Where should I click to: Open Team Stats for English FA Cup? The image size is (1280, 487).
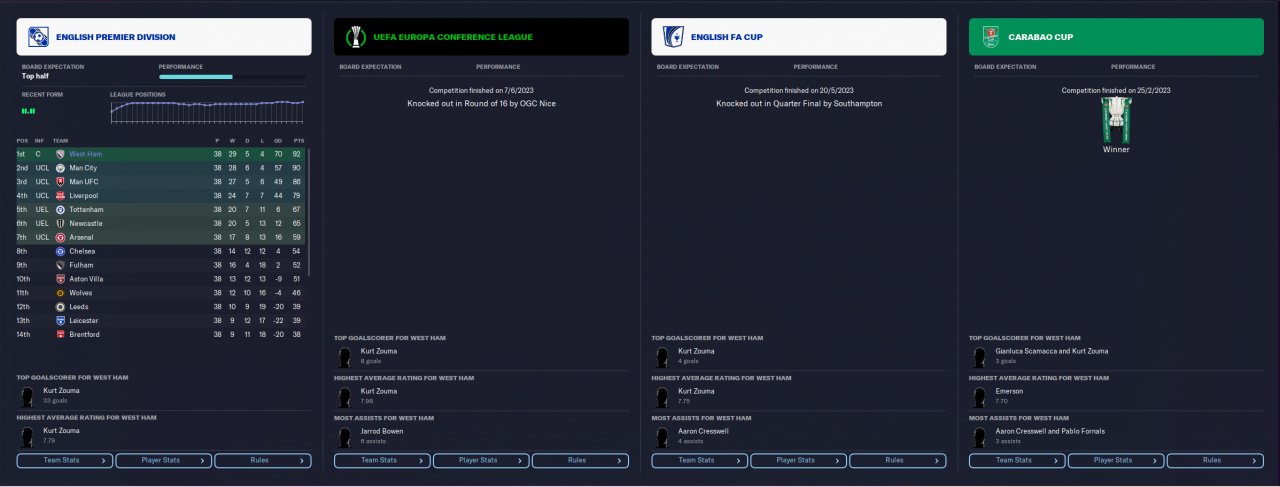tap(699, 461)
